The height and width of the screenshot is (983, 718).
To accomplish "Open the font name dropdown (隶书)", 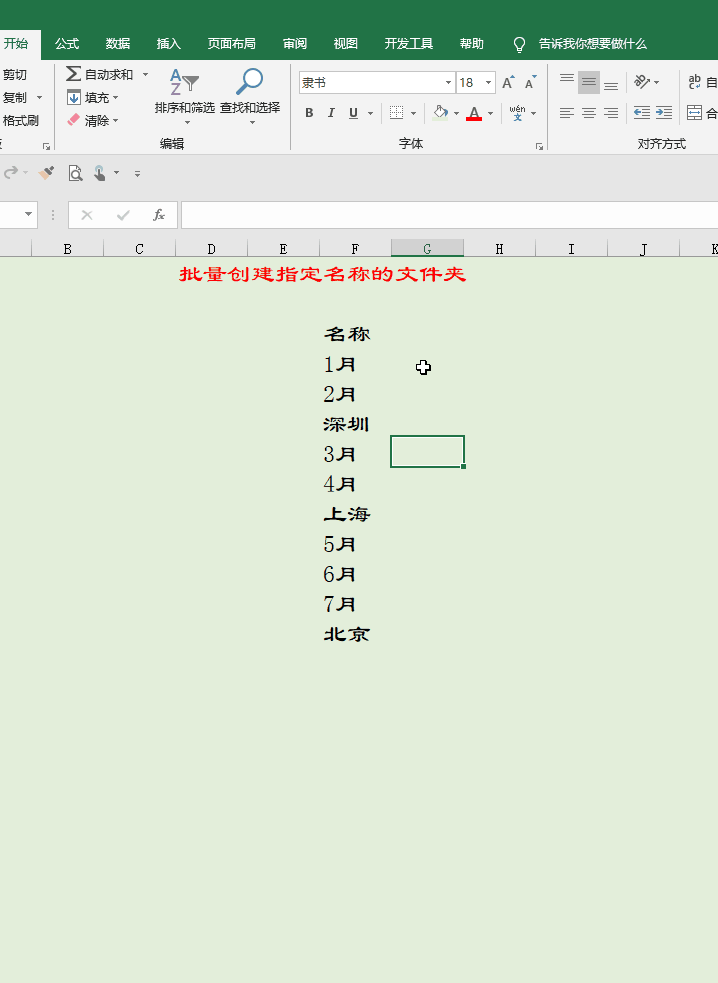I will point(448,83).
